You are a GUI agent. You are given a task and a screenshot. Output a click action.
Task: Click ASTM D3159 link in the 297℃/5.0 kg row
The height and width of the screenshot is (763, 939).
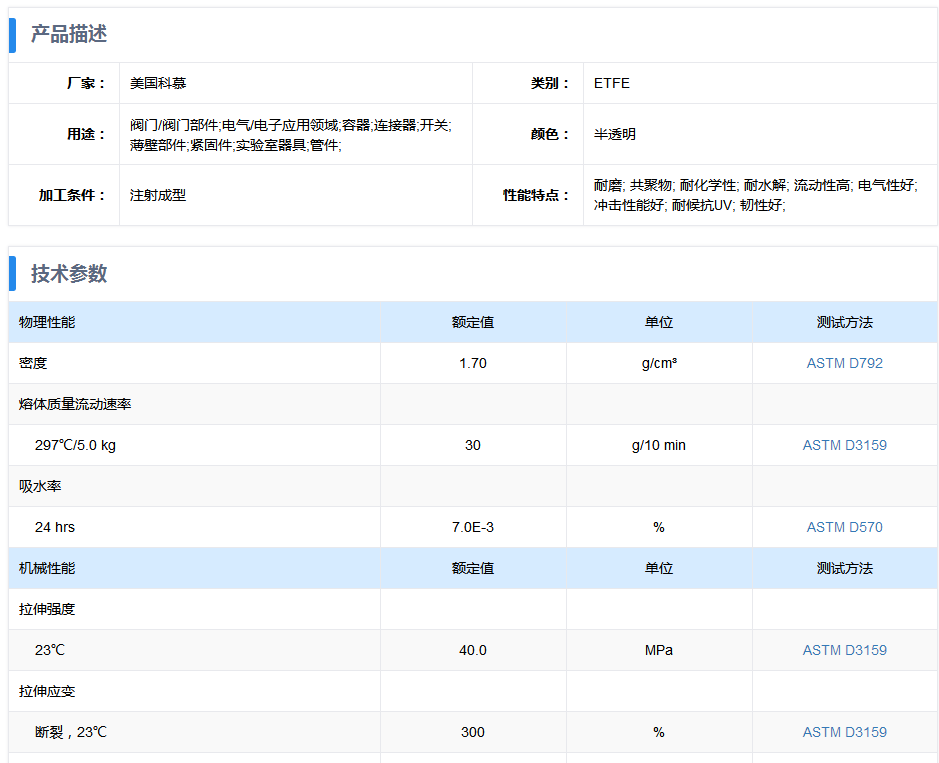click(844, 445)
